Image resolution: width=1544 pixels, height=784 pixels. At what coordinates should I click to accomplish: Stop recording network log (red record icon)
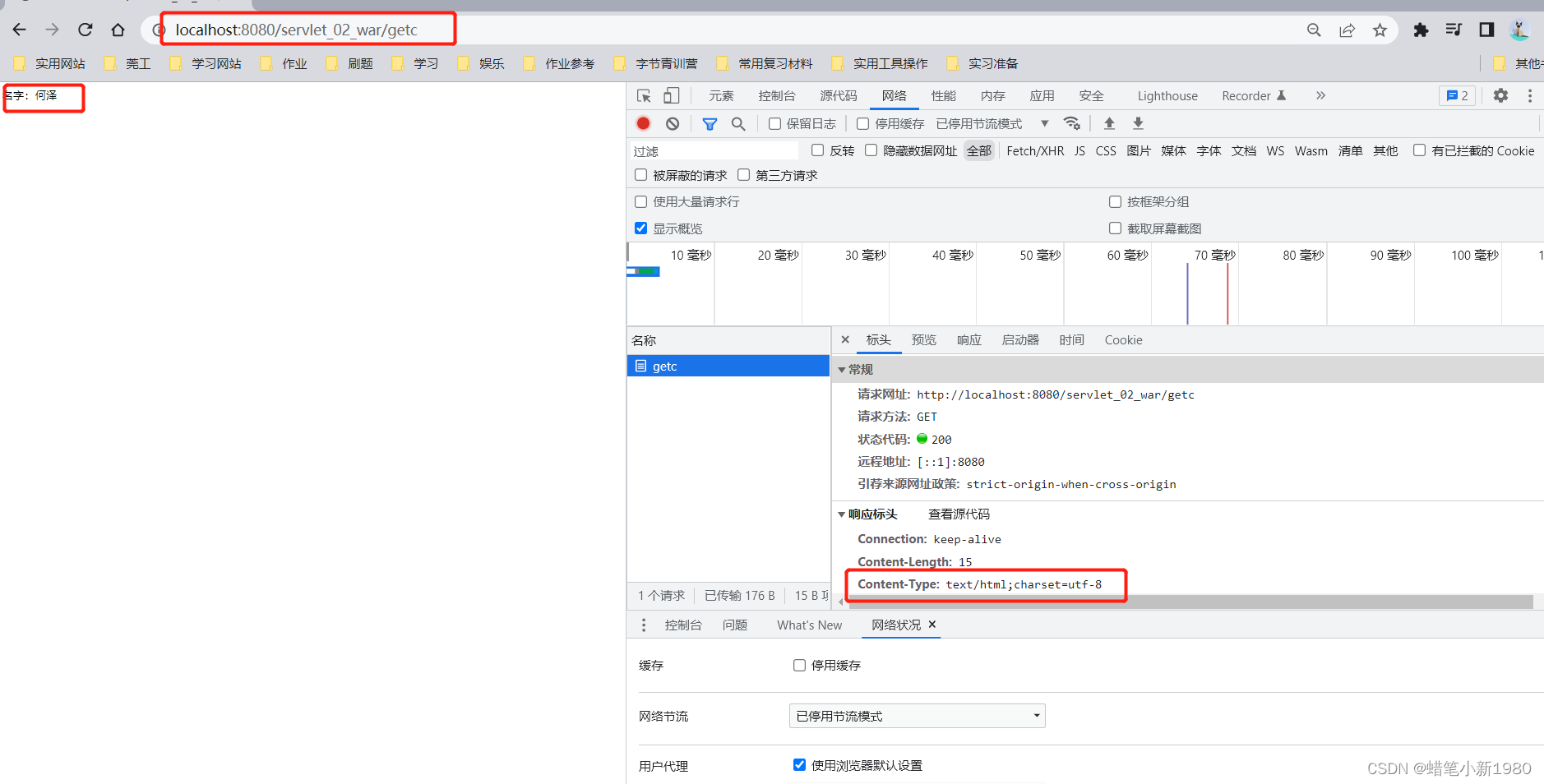pyautogui.click(x=644, y=123)
